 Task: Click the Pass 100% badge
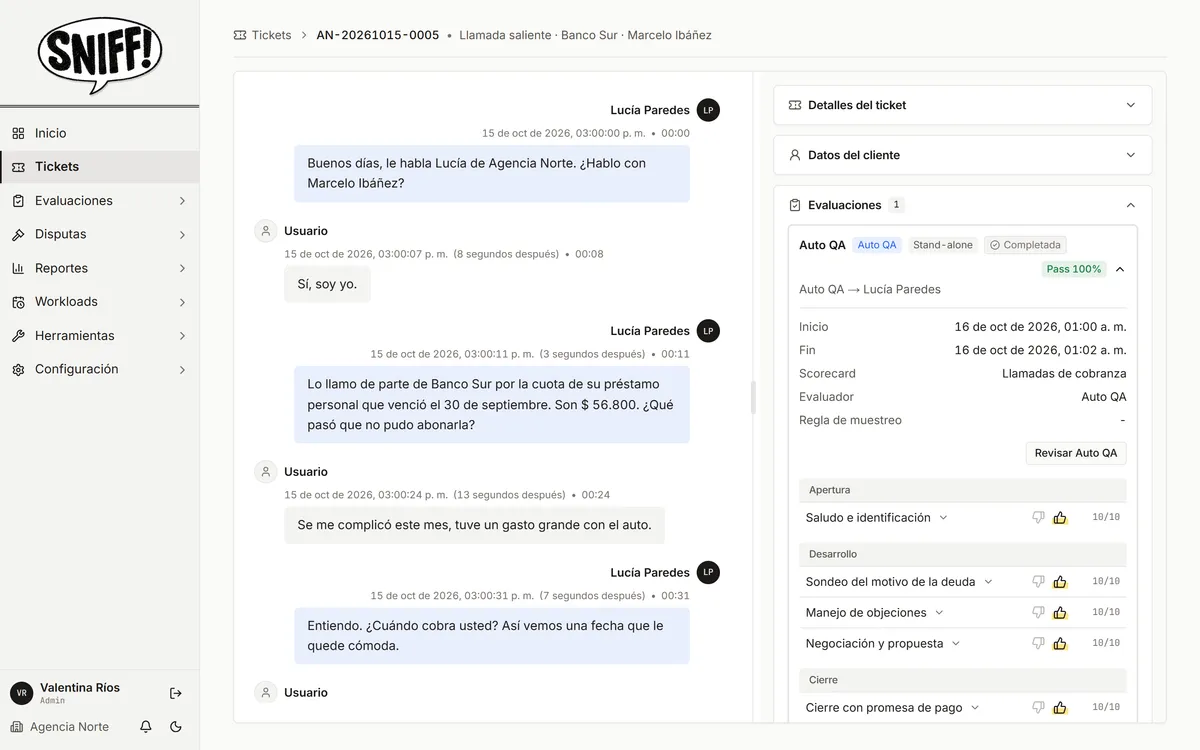[x=1074, y=269]
